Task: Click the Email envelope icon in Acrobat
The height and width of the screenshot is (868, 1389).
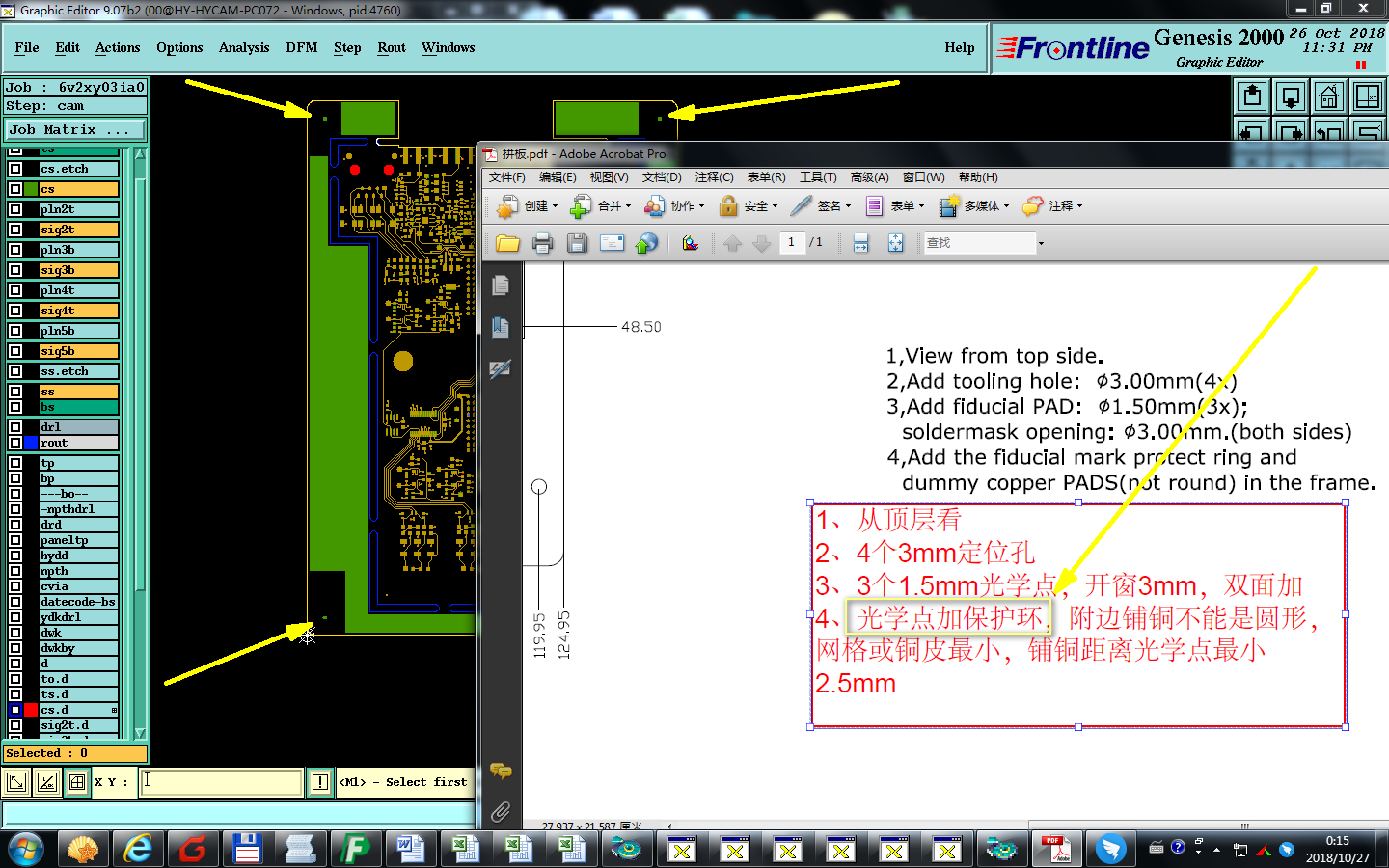Action: [612, 243]
